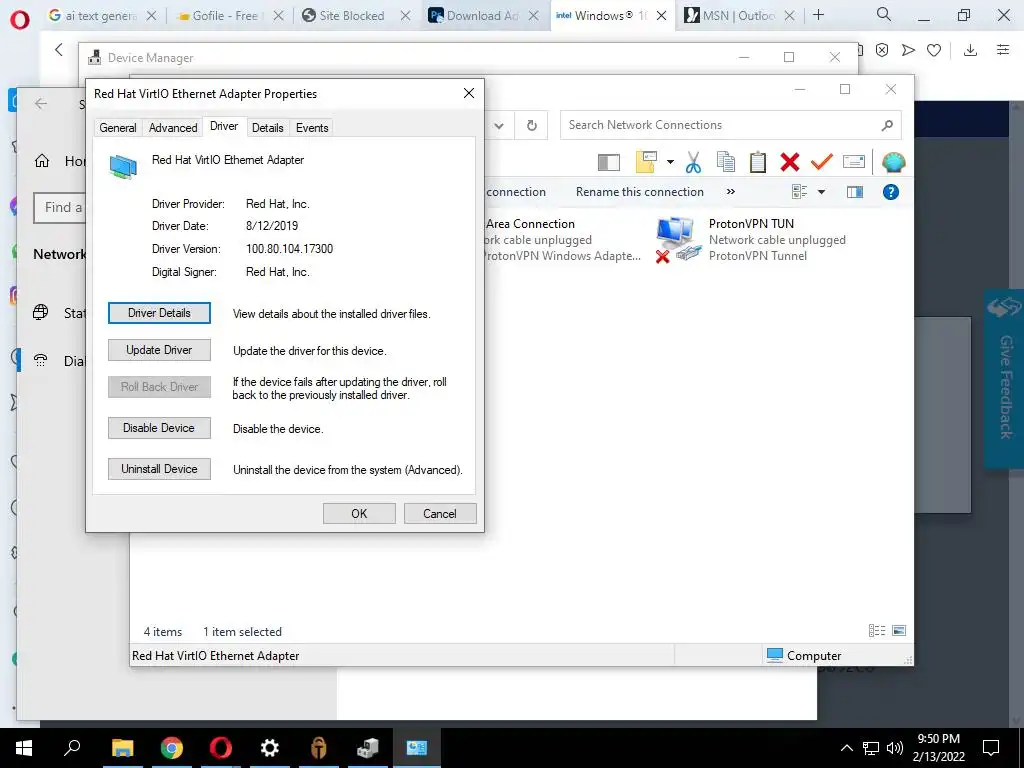Click the Find a setting search box
The image size is (1024, 768).
59,208
